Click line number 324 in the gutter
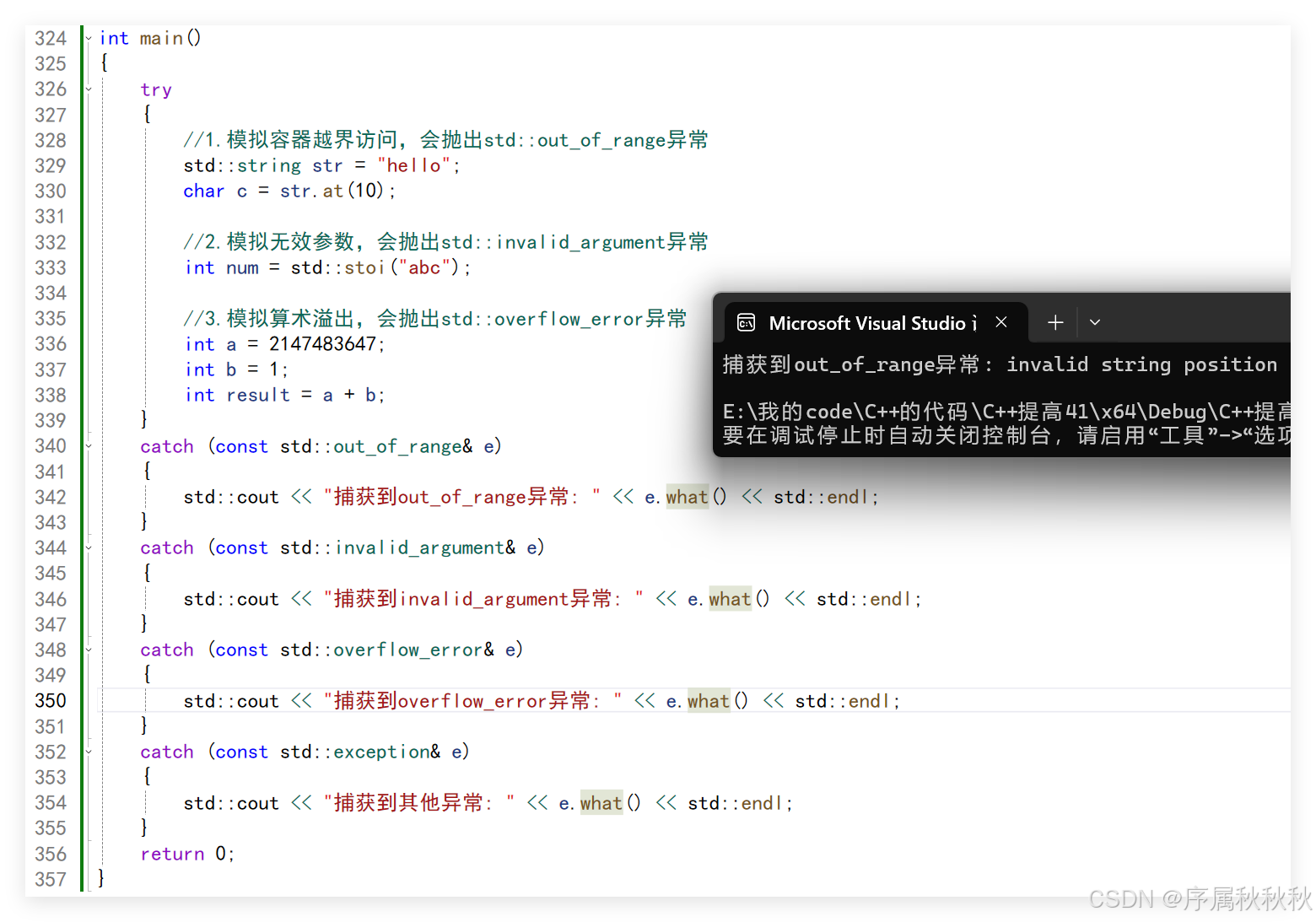 pos(51,39)
